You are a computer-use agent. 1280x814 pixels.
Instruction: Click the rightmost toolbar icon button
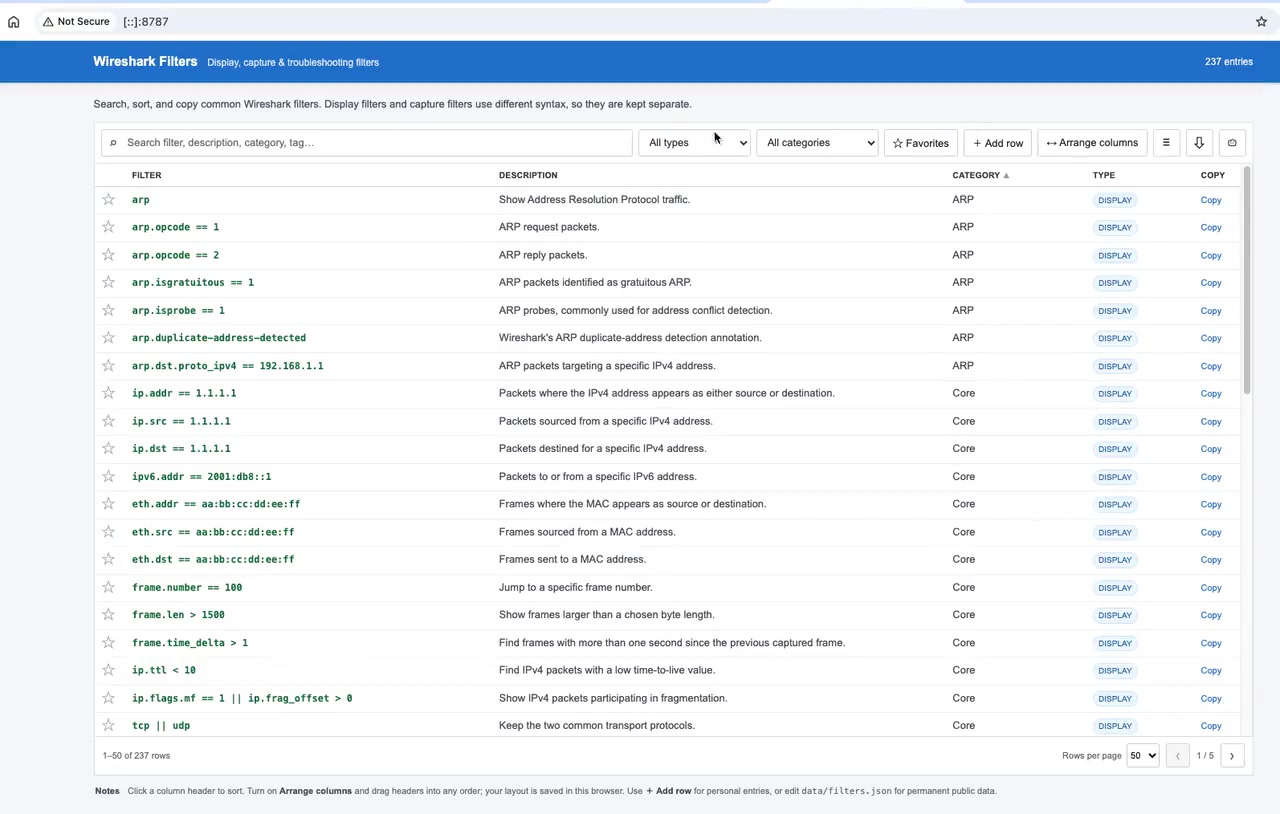pos(1232,143)
